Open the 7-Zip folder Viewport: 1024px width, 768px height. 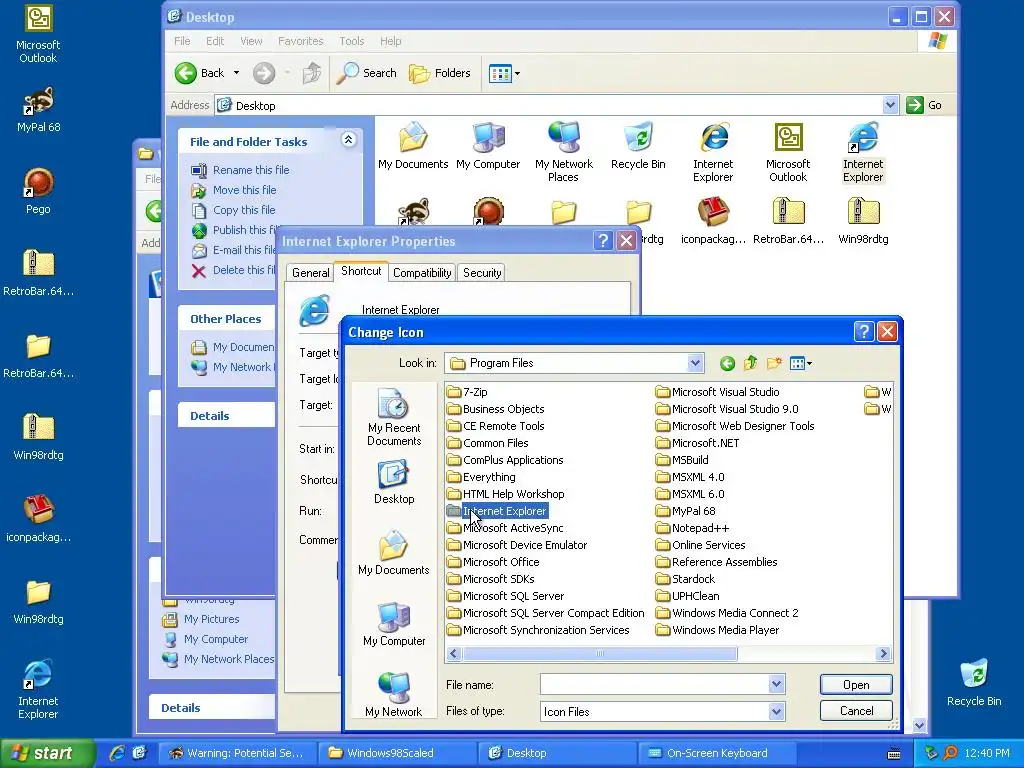click(x=468, y=392)
